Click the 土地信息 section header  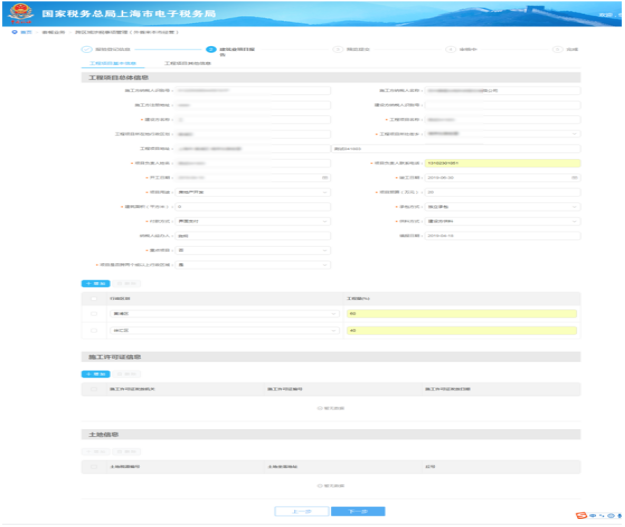point(331,434)
